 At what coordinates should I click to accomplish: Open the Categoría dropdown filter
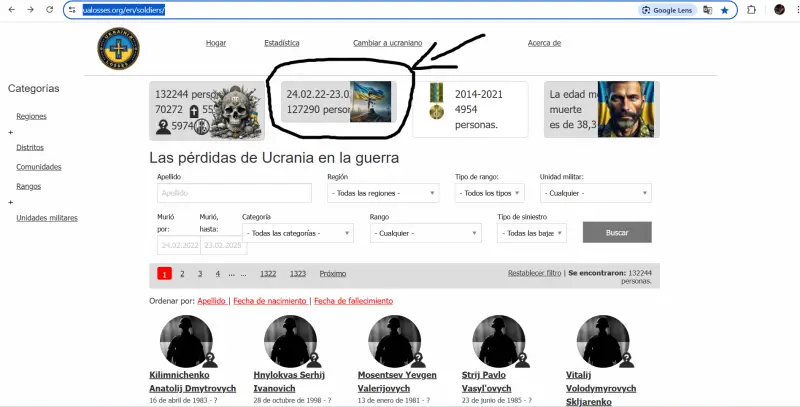297,233
